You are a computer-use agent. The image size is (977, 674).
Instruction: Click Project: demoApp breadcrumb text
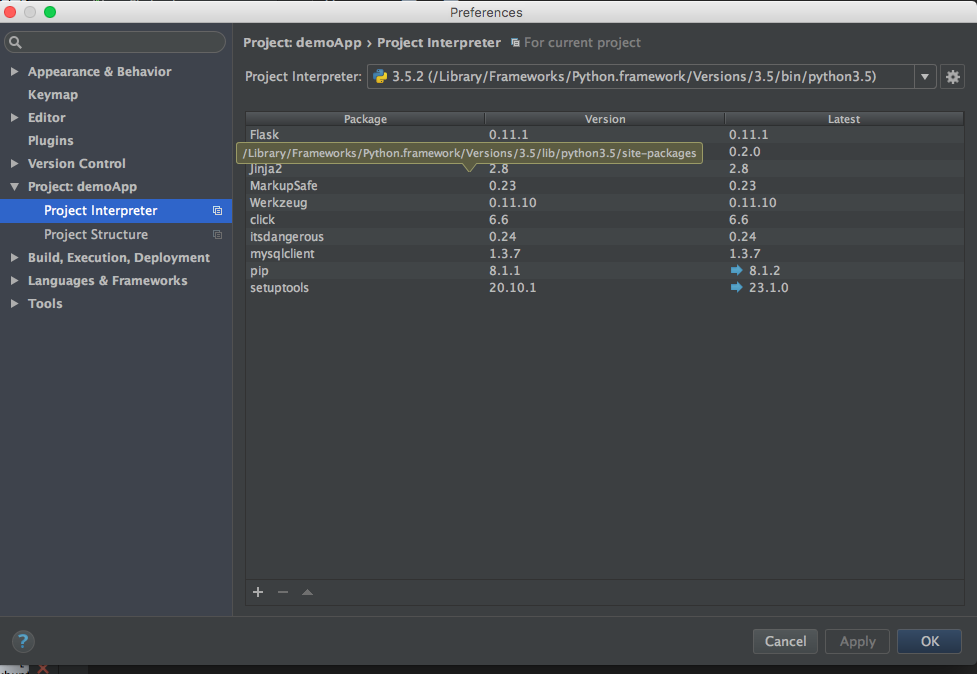pyautogui.click(x=302, y=42)
